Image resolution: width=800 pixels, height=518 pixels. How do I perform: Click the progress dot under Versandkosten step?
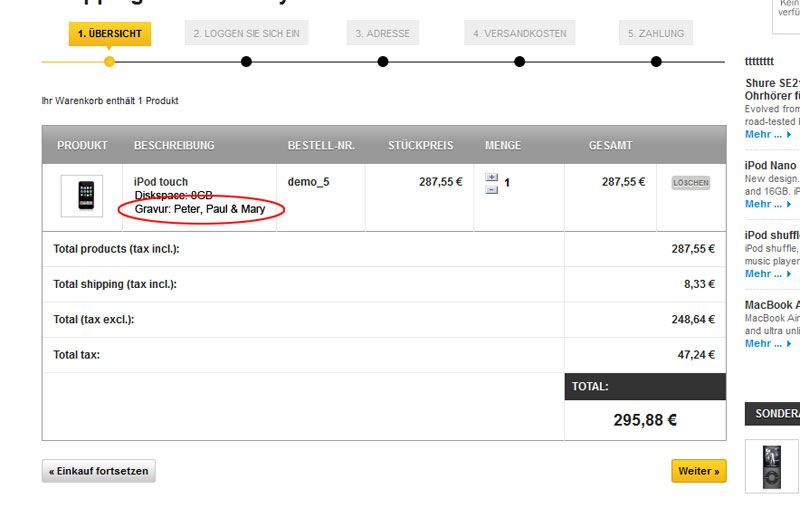519,62
